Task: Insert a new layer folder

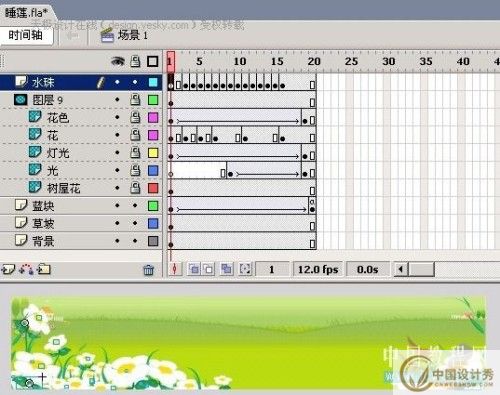Action: 44,269
